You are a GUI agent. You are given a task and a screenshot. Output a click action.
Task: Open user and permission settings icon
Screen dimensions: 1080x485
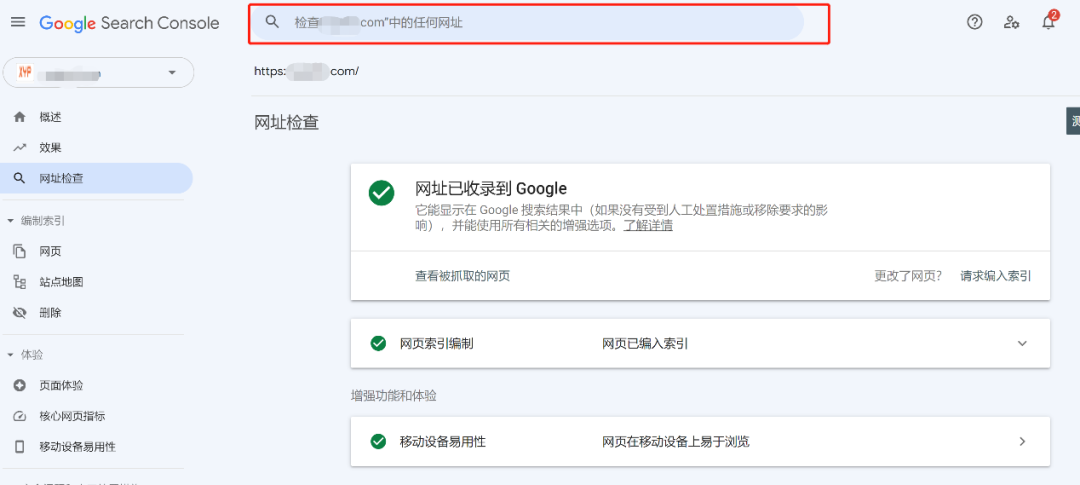[1011, 22]
